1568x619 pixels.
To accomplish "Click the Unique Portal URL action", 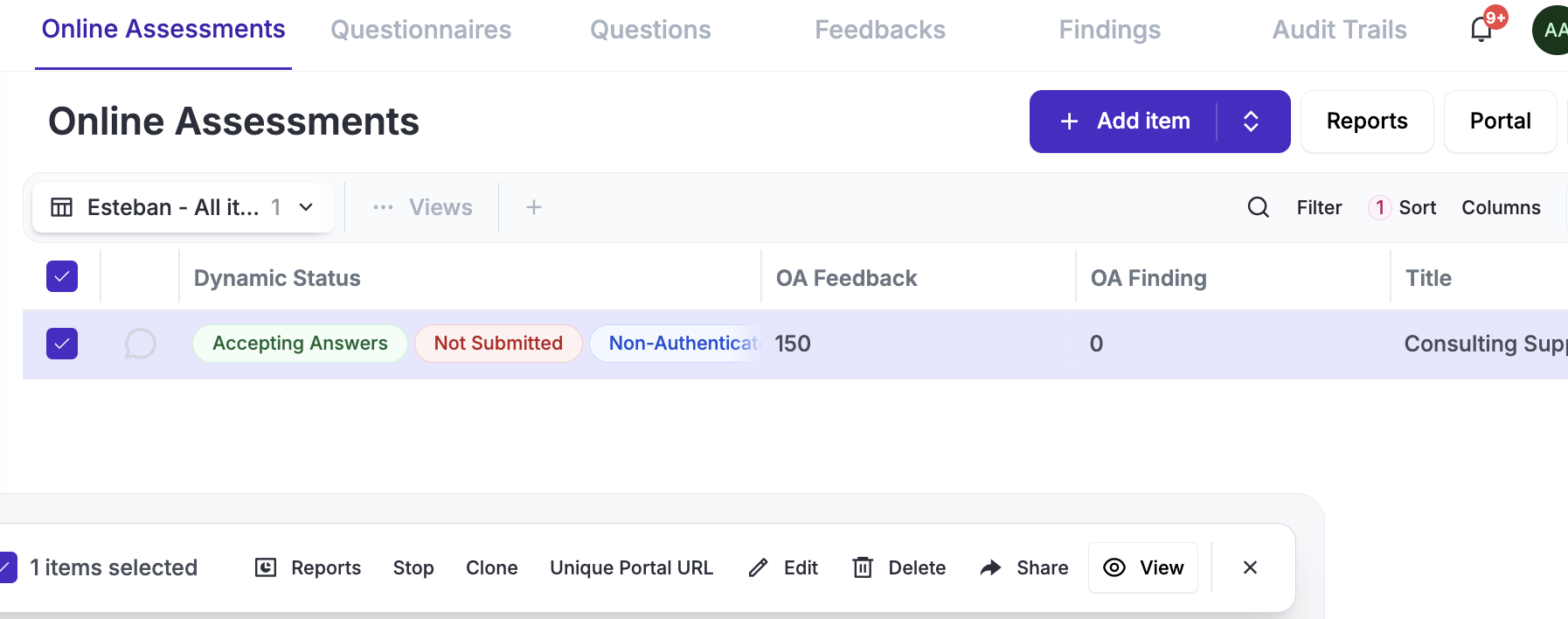I will [x=631, y=567].
